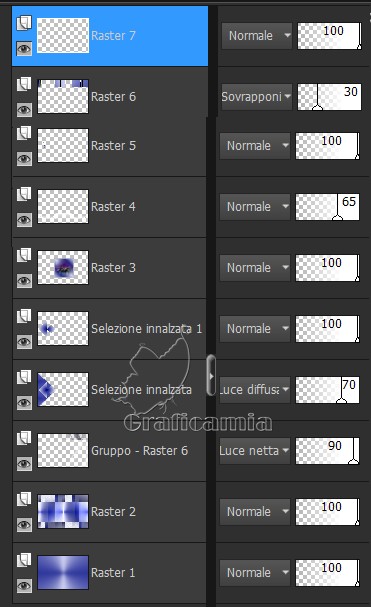Open the Luce netta blend mode dropdown
The width and height of the screenshot is (371, 607).
click(x=254, y=451)
